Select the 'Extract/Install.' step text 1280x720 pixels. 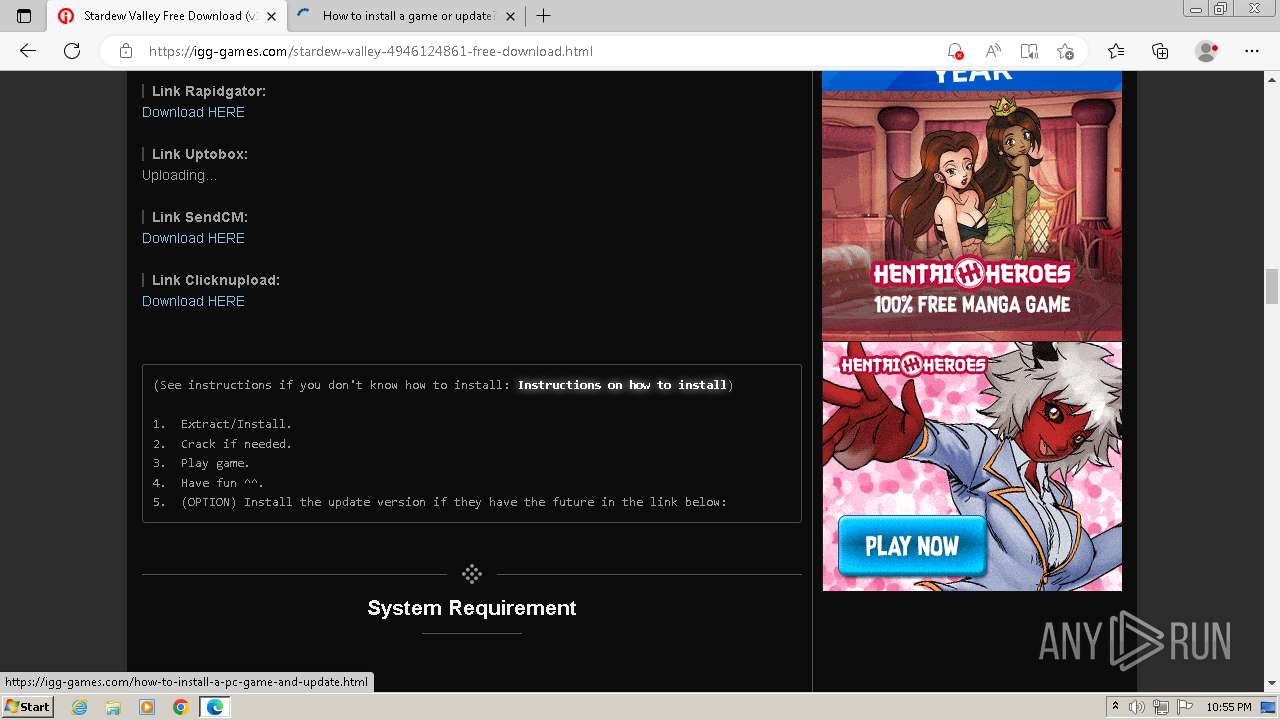click(236, 424)
